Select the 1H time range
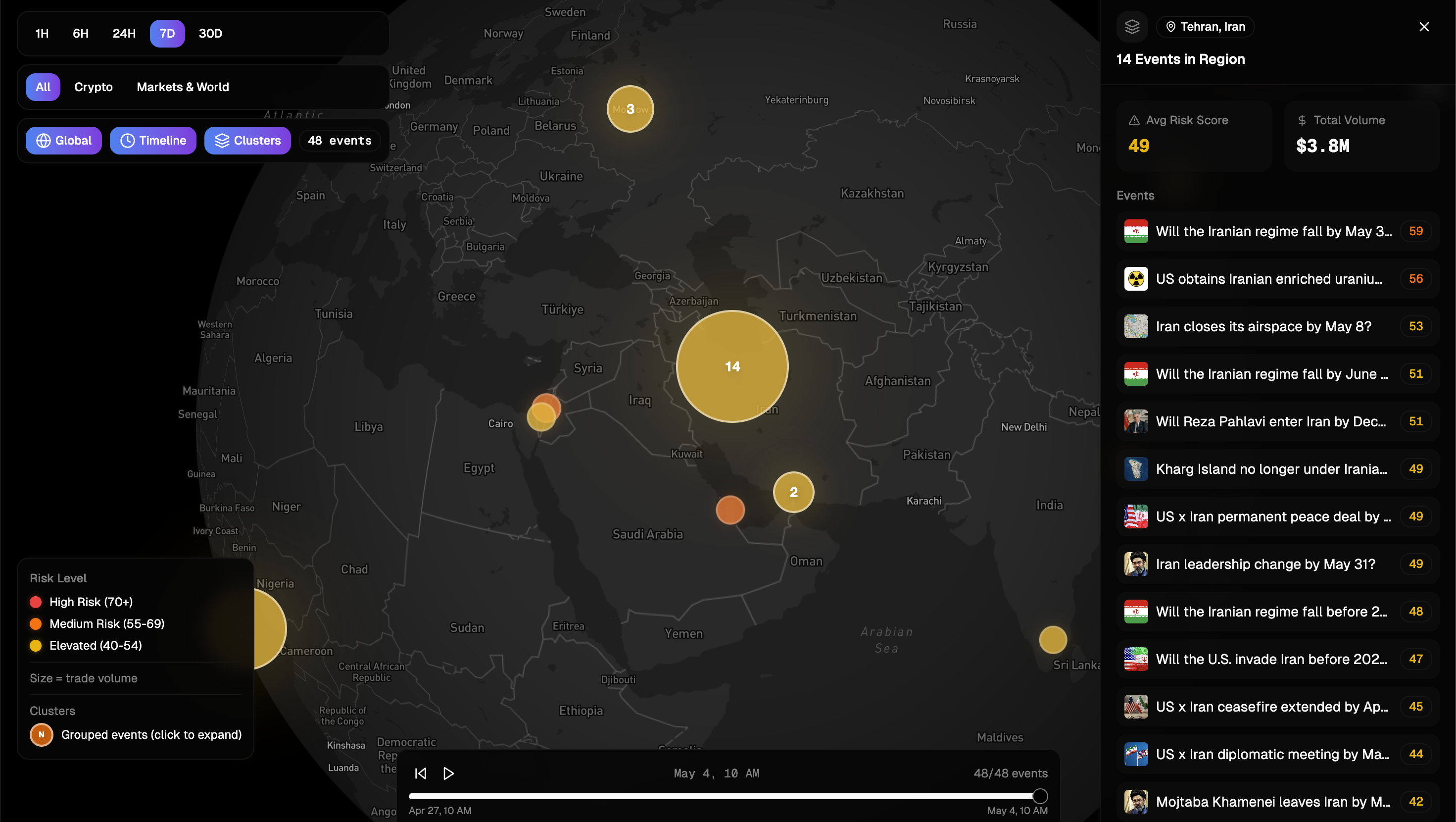 [x=42, y=33]
